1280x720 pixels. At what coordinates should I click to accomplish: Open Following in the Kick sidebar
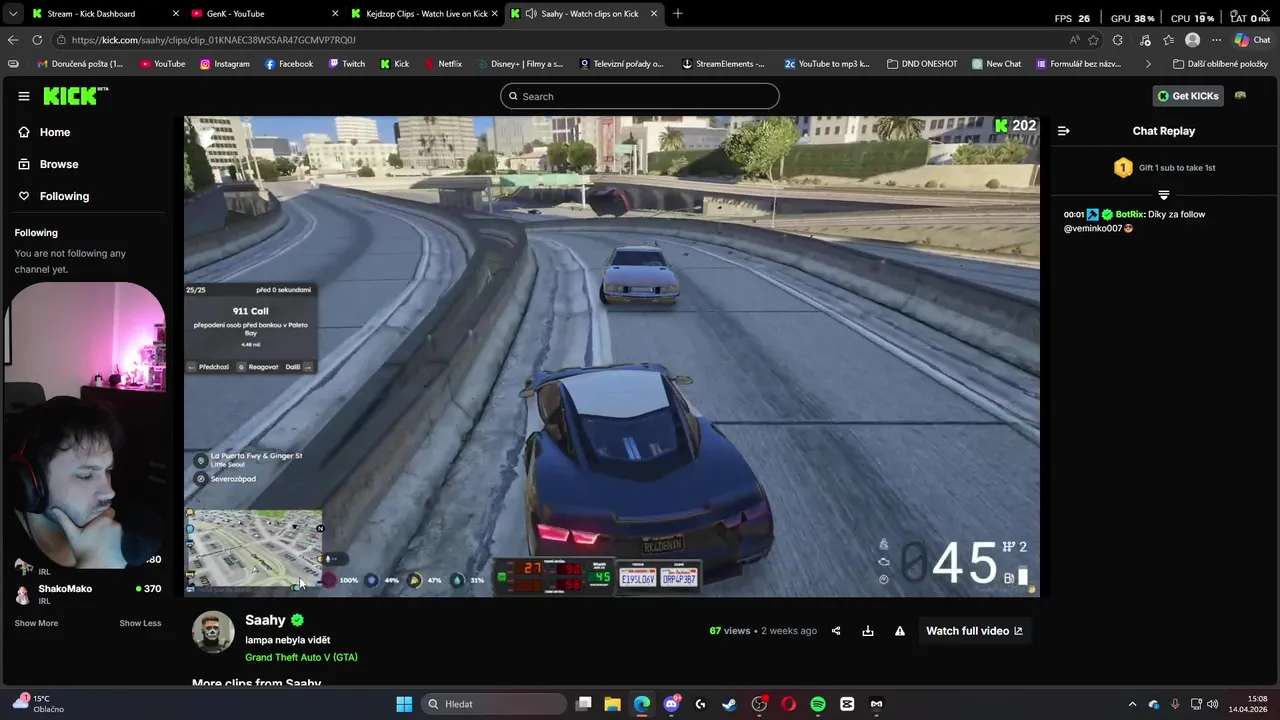pyautogui.click(x=64, y=196)
